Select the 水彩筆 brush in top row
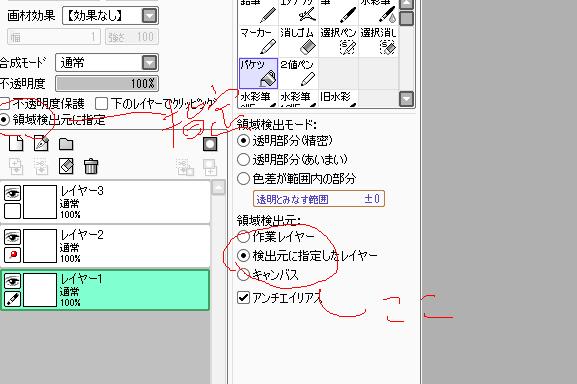The height and width of the screenshot is (384, 577). coord(378,12)
